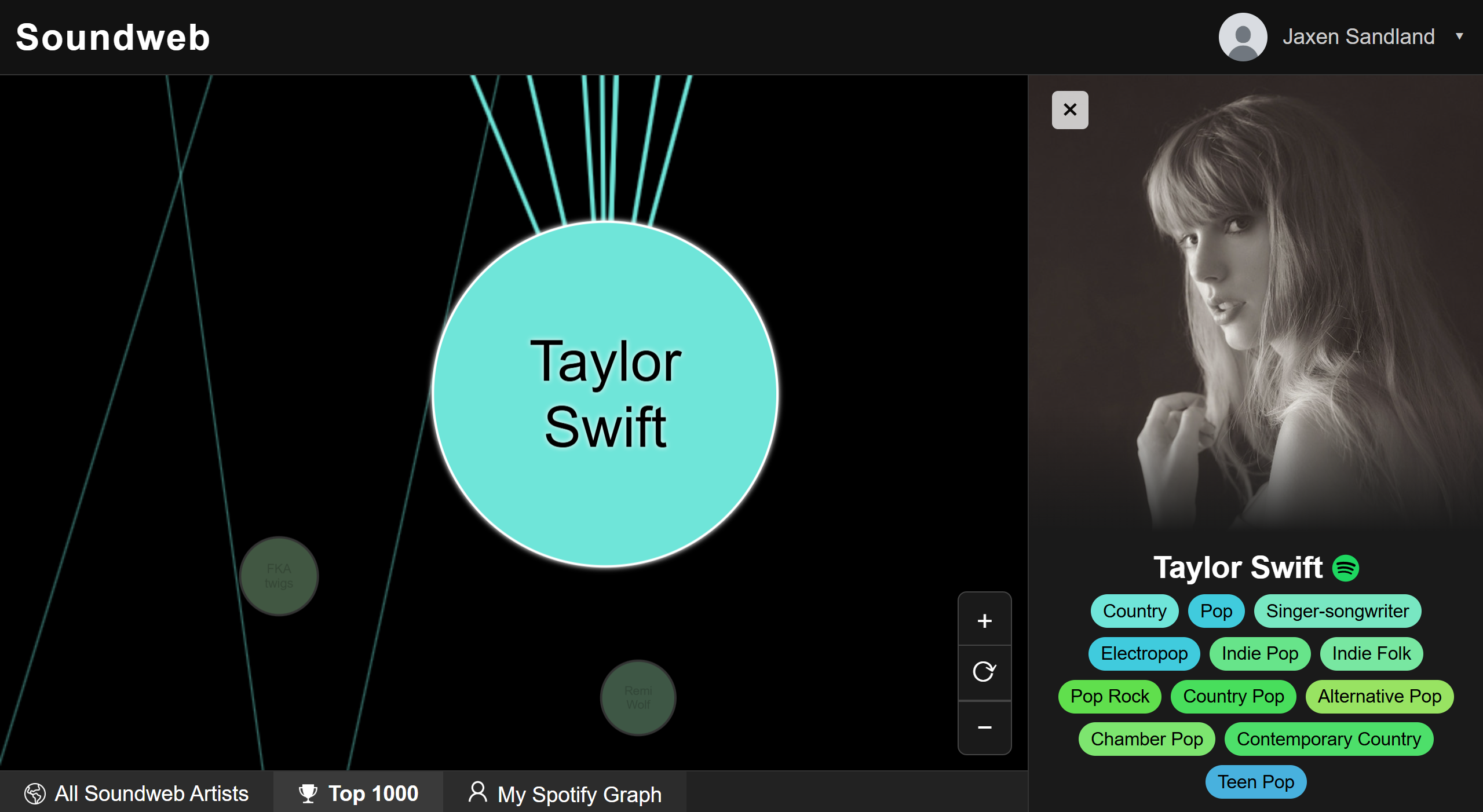Close the artist details panel
1483x812 pixels.
(1069, 109)
